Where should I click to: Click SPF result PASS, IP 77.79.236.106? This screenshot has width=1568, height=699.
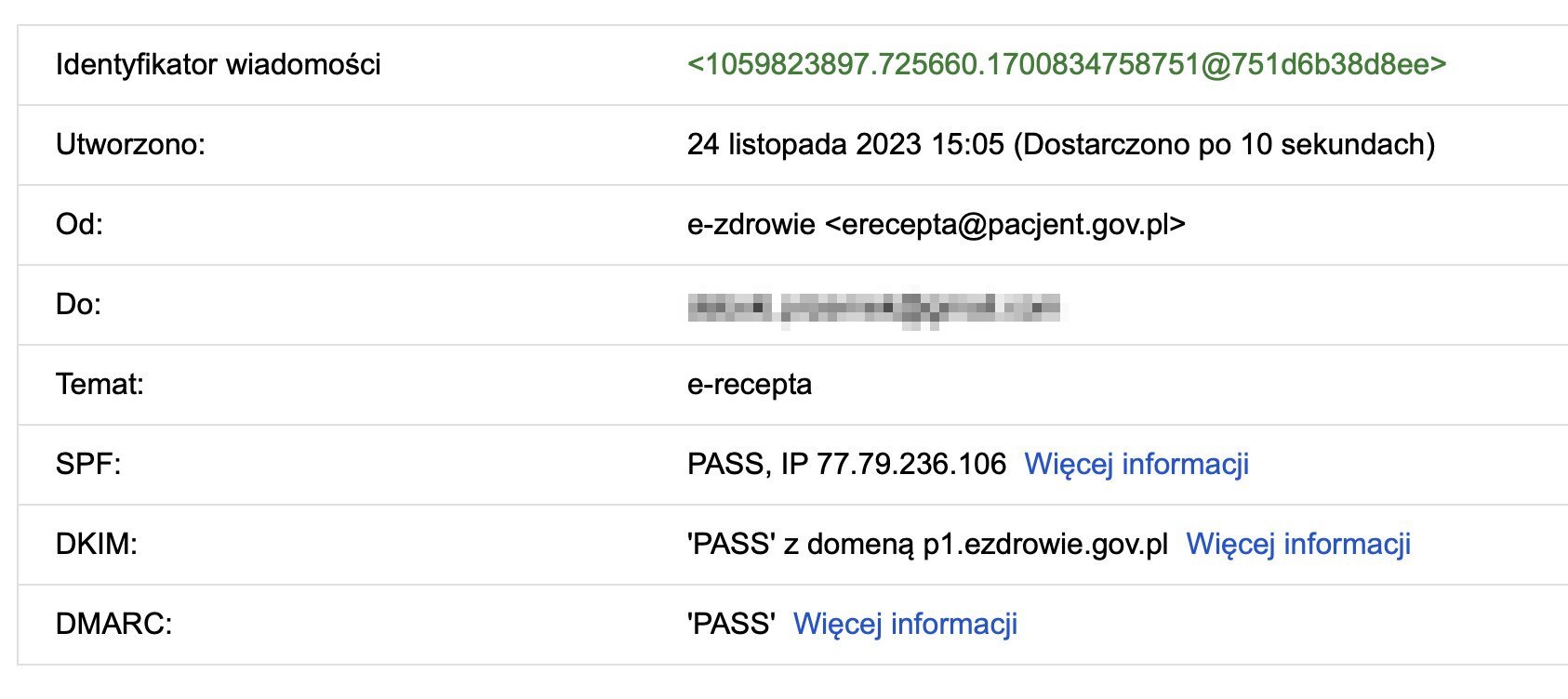click(846, 464)
